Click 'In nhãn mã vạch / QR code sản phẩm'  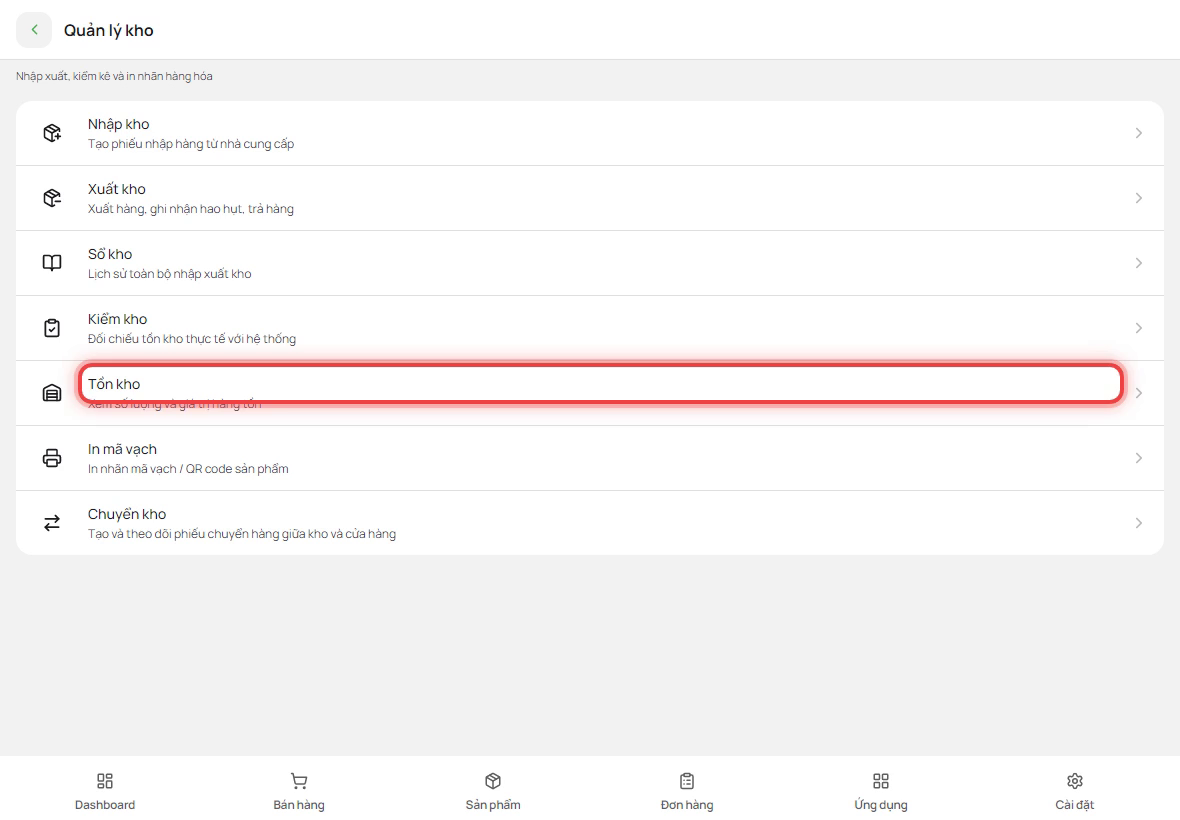click(x=188, y=469)
